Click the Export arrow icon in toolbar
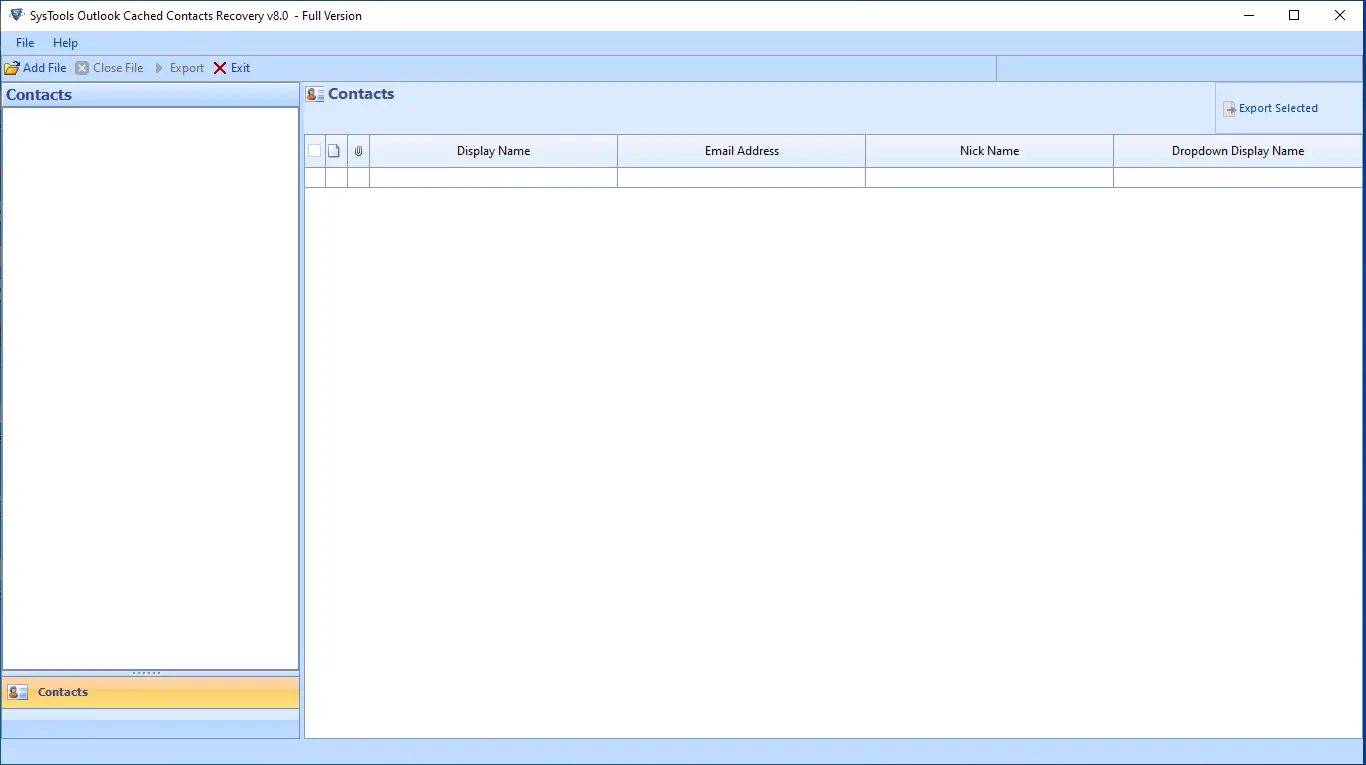The width and height of the screenshot is (1366, 765). pyautogui.click(x=159, y=68)
